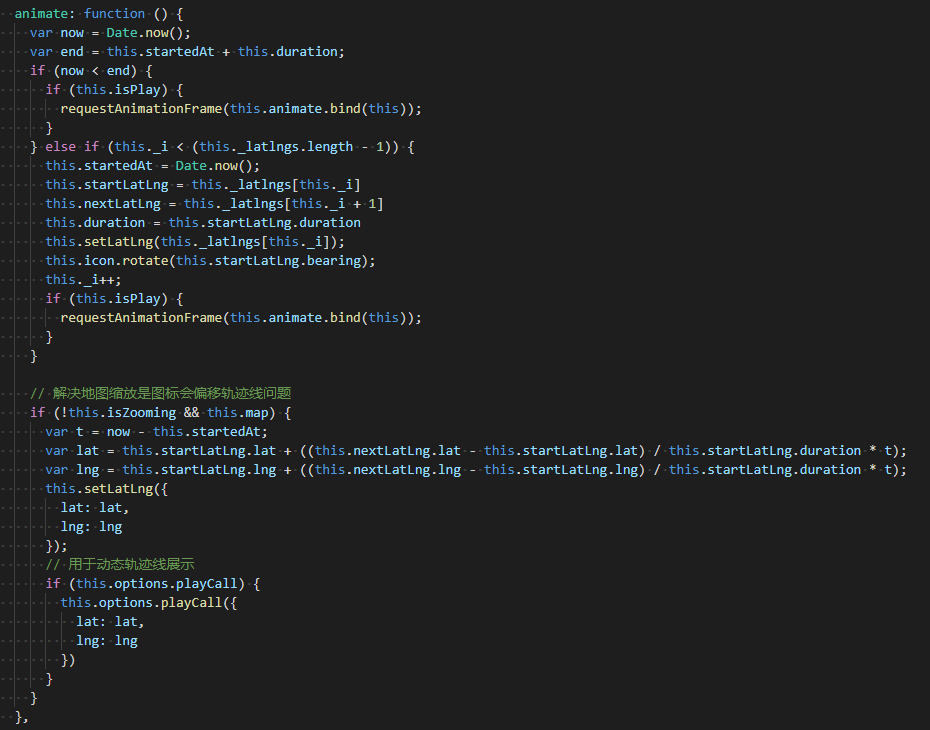Click line 'this.nextLatLng = this._latlngs[this._i + 1]'
The width and height of the screenshot is (930, 730).
(x=214, y=203)
